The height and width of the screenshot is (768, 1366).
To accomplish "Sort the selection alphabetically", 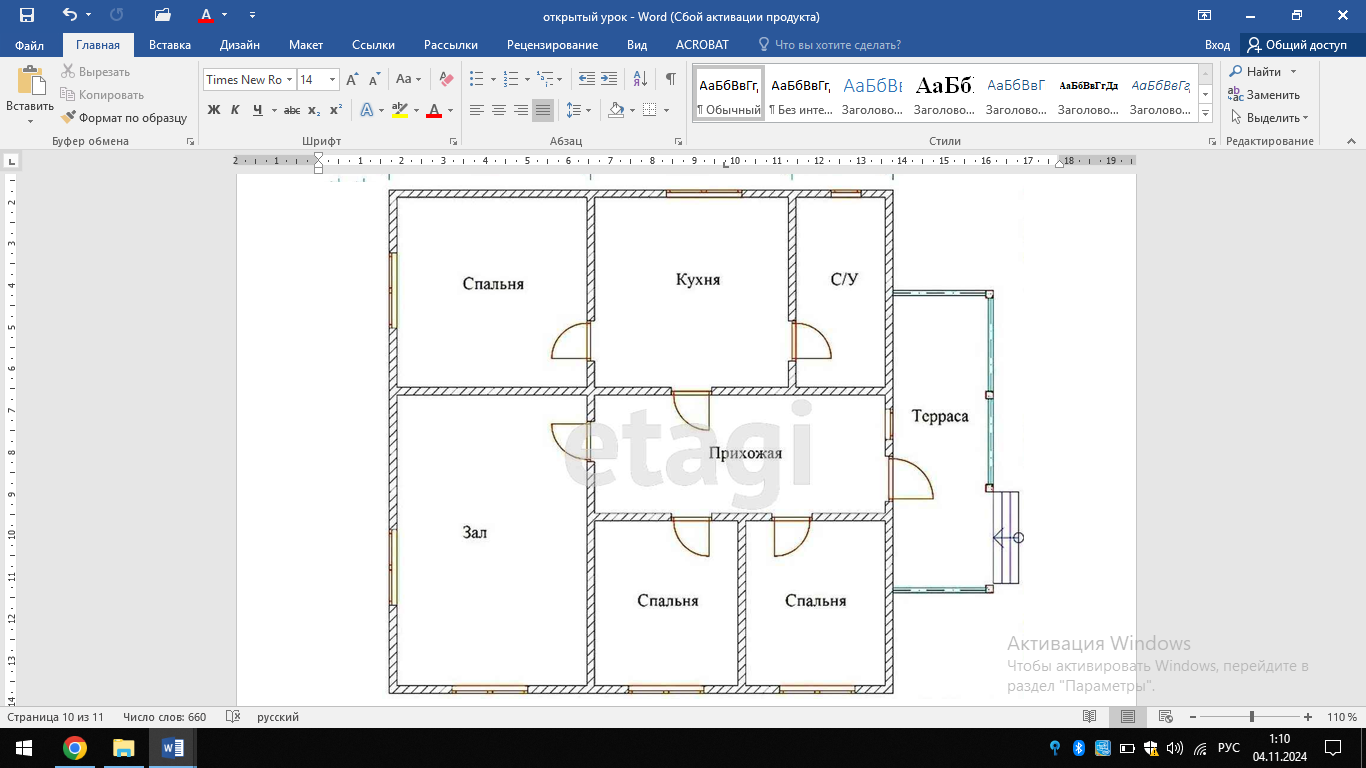I will [x=641, y=79].
